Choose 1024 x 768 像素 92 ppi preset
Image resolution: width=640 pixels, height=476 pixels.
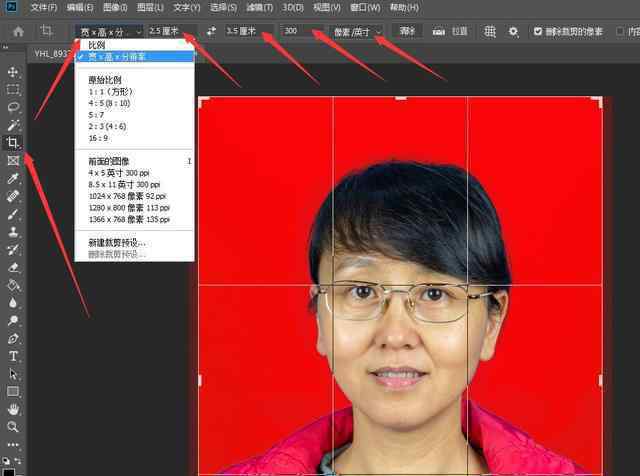134,196
